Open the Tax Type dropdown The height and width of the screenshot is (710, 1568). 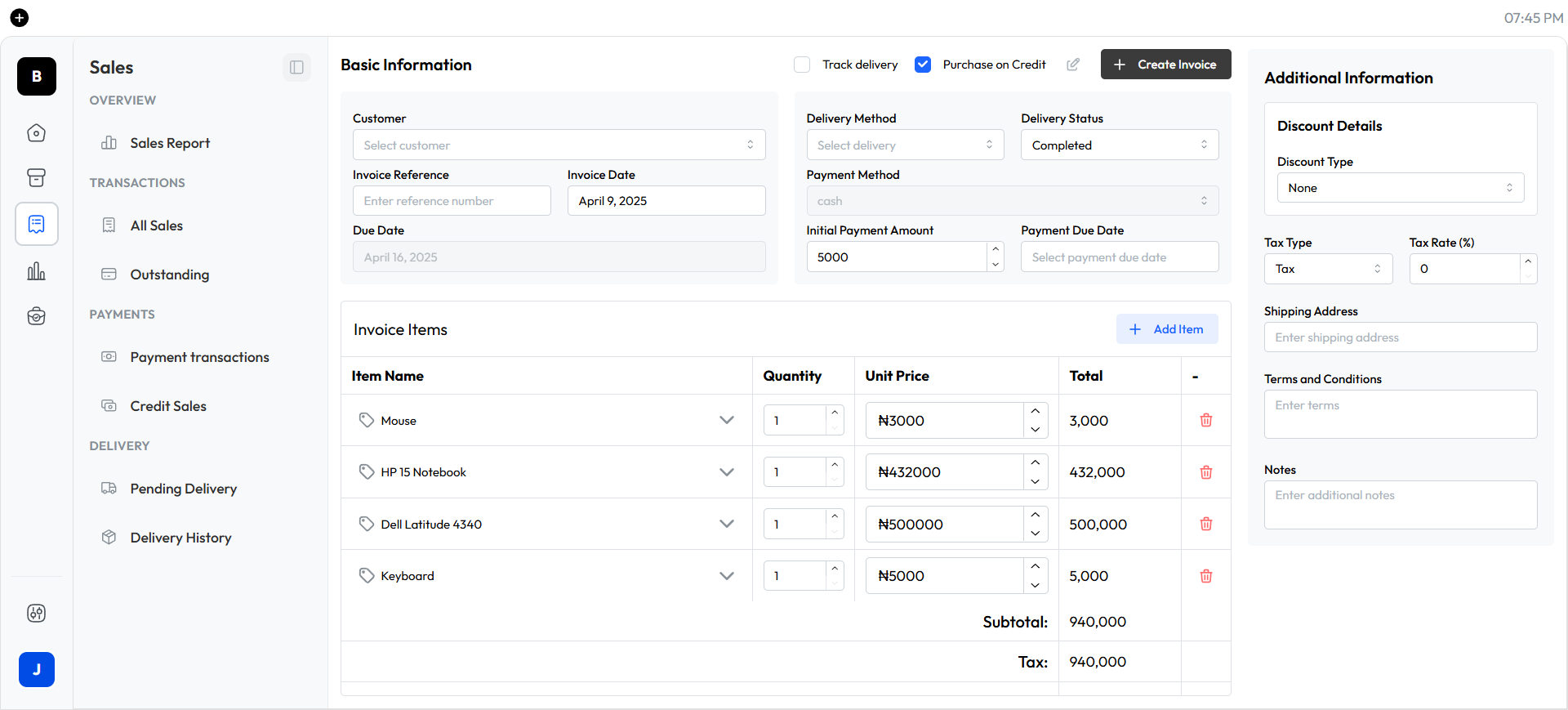[1328, 269]
